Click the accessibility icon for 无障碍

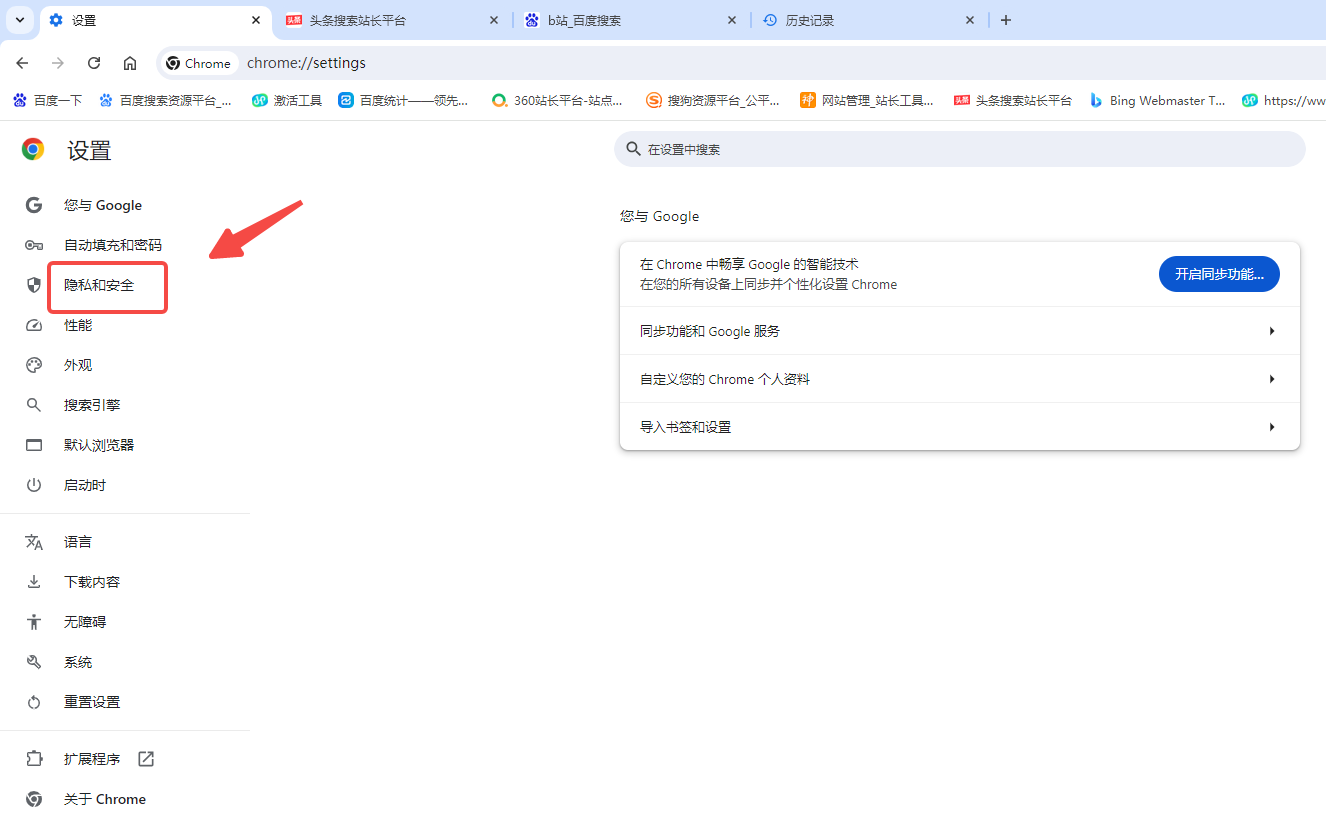coord(34,622)
